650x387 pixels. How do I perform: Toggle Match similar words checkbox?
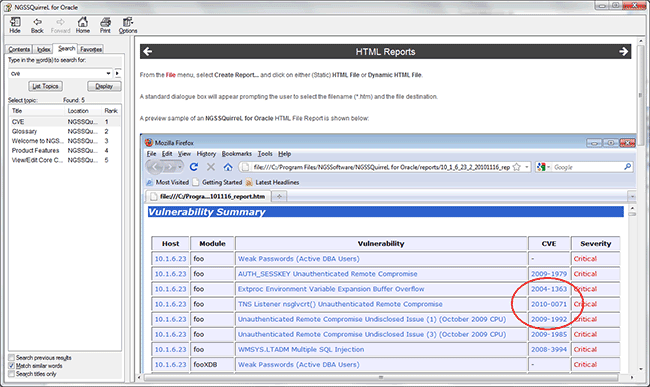tap(12, 366)
